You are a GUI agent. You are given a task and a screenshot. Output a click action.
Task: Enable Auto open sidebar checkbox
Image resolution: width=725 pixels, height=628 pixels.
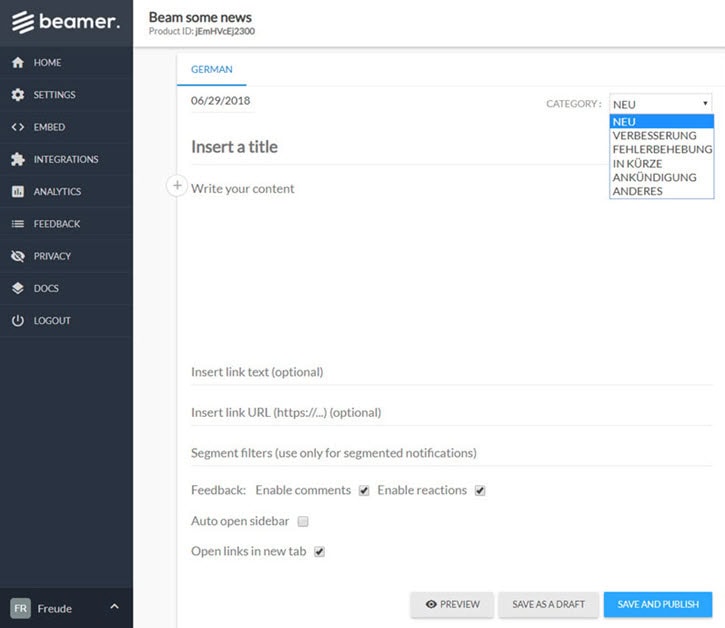click(x=303, y=521)
